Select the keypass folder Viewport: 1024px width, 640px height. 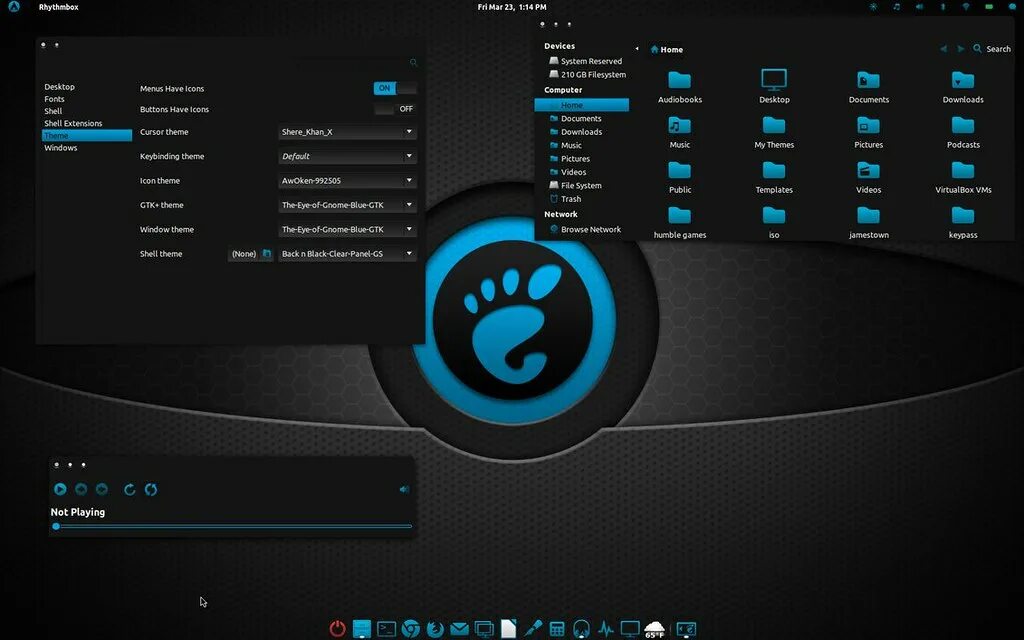[963, 223]
